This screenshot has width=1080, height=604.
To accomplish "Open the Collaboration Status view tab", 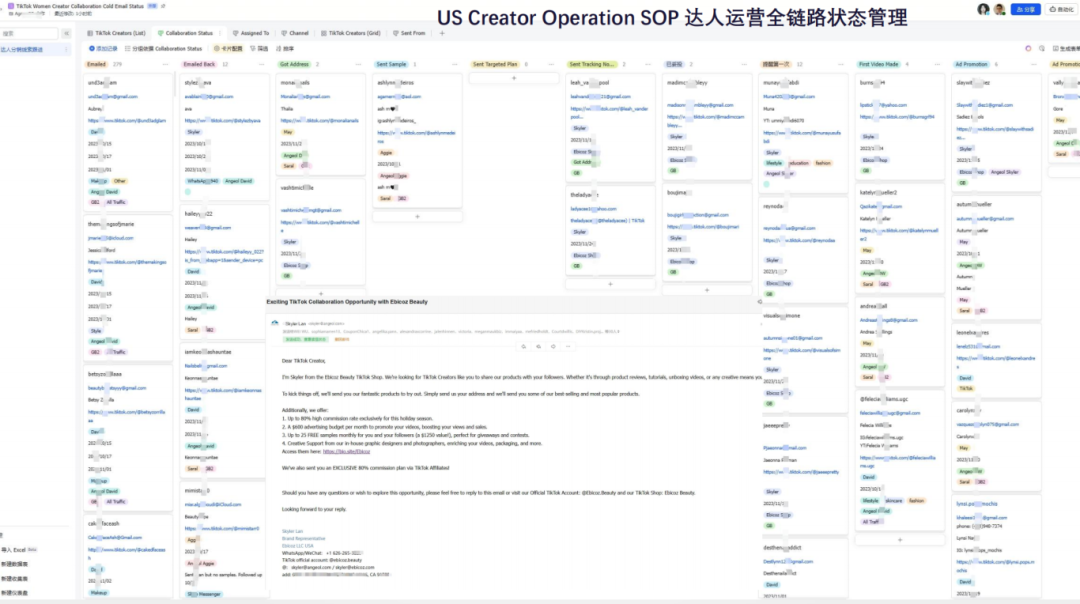I will pyautogui.click(x=185, y=33).
